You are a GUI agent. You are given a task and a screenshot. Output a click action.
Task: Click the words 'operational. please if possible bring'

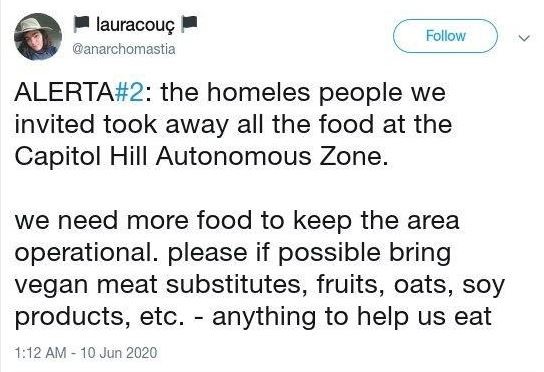tap(233, 253)
